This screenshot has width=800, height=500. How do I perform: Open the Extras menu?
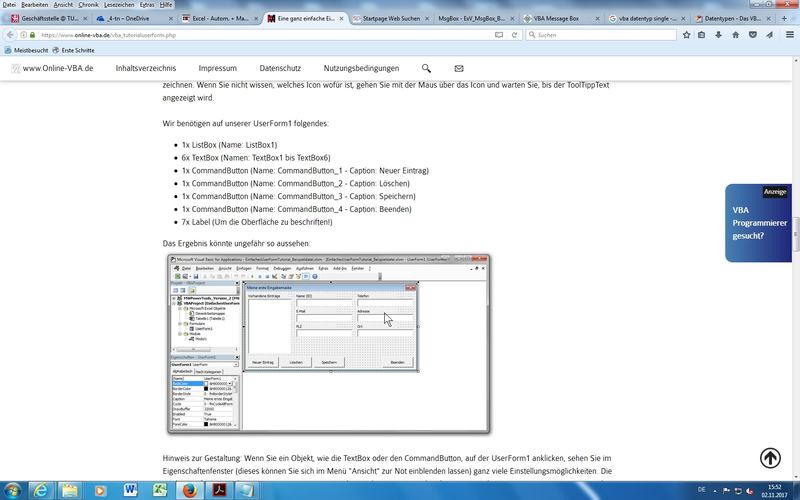click(x=147, y=5)
